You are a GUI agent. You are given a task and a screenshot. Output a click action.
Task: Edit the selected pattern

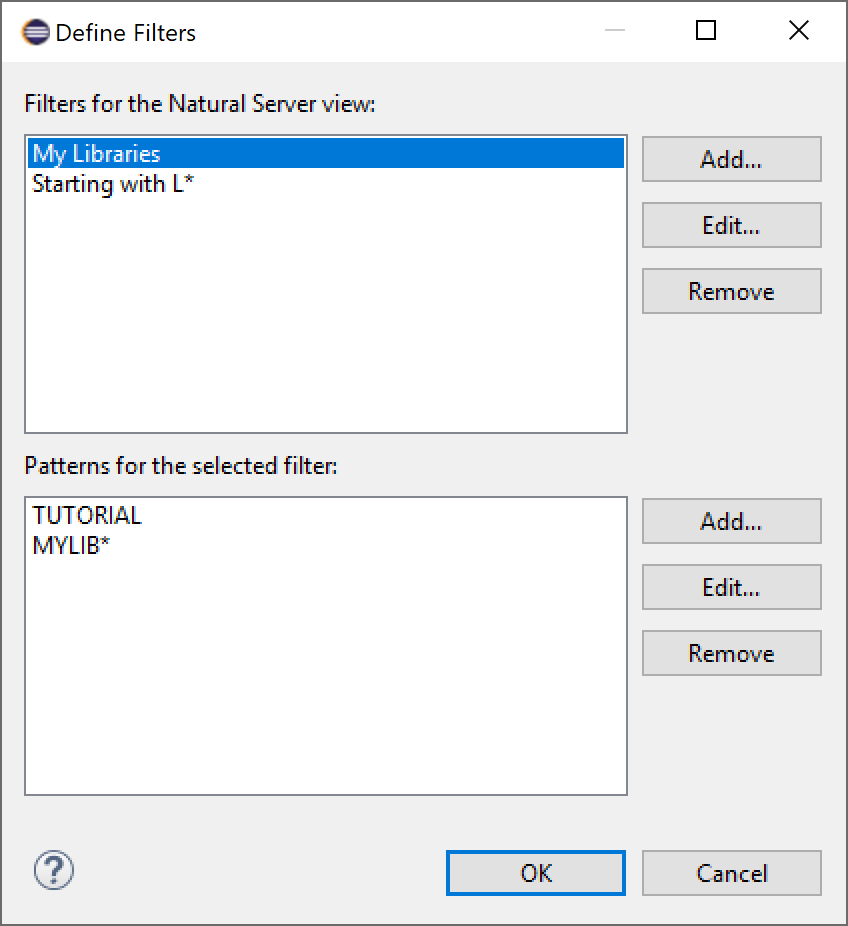coord(731,587)
